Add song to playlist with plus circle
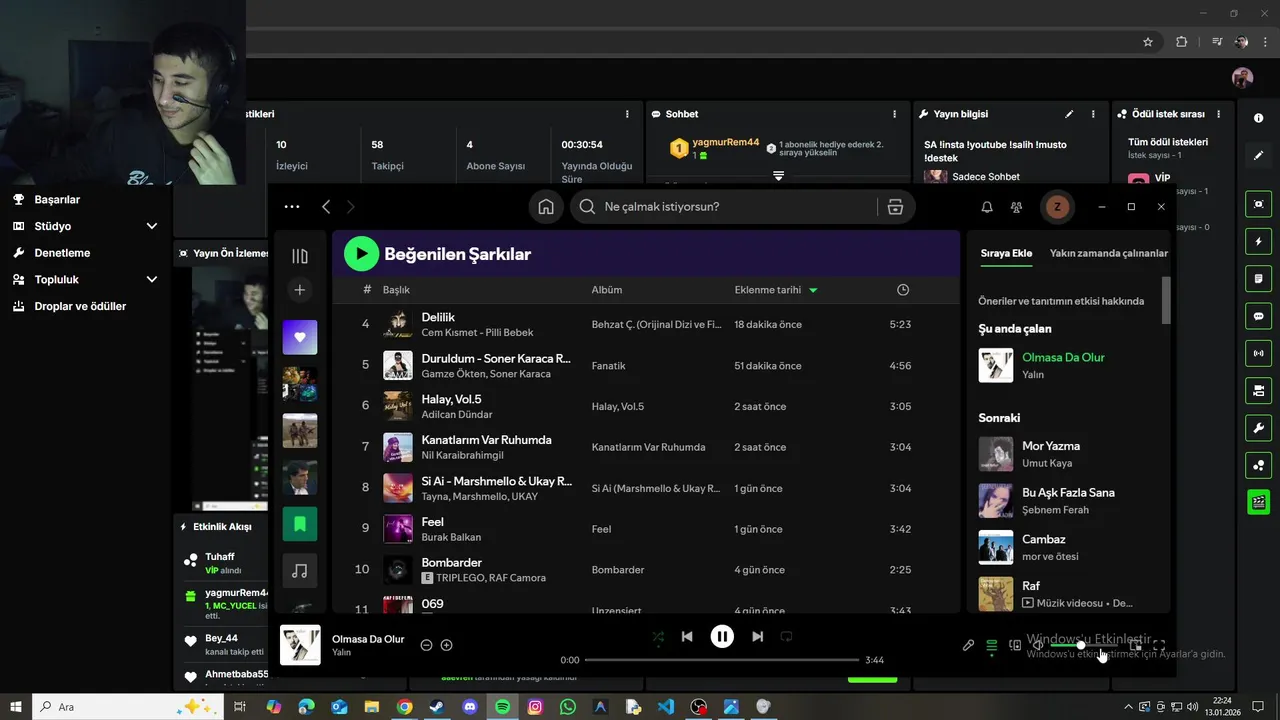Viewport: 1280px width, 720px height. pyautogui.click(x=447, y=645)
